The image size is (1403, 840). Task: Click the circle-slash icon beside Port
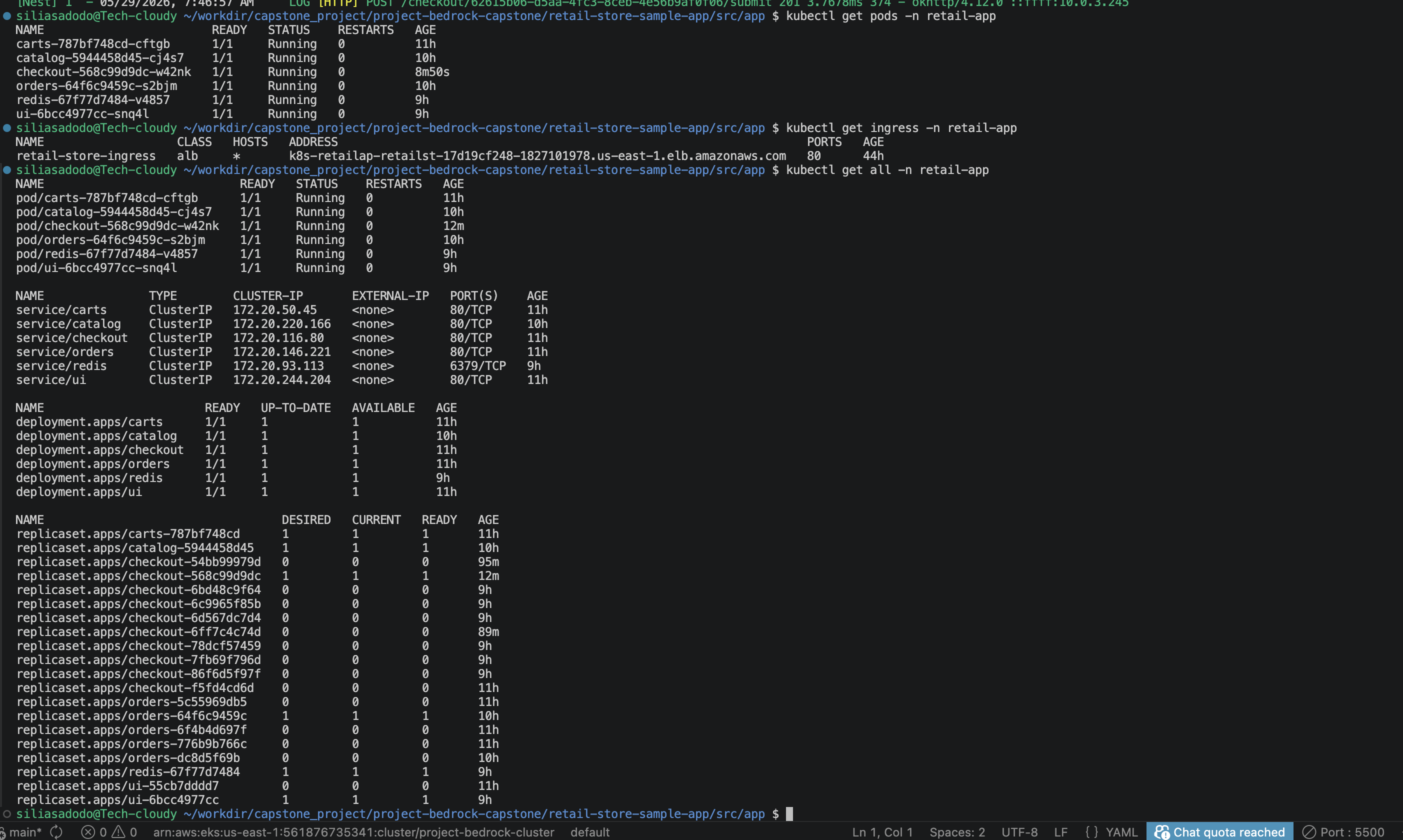pos(1308,832)
